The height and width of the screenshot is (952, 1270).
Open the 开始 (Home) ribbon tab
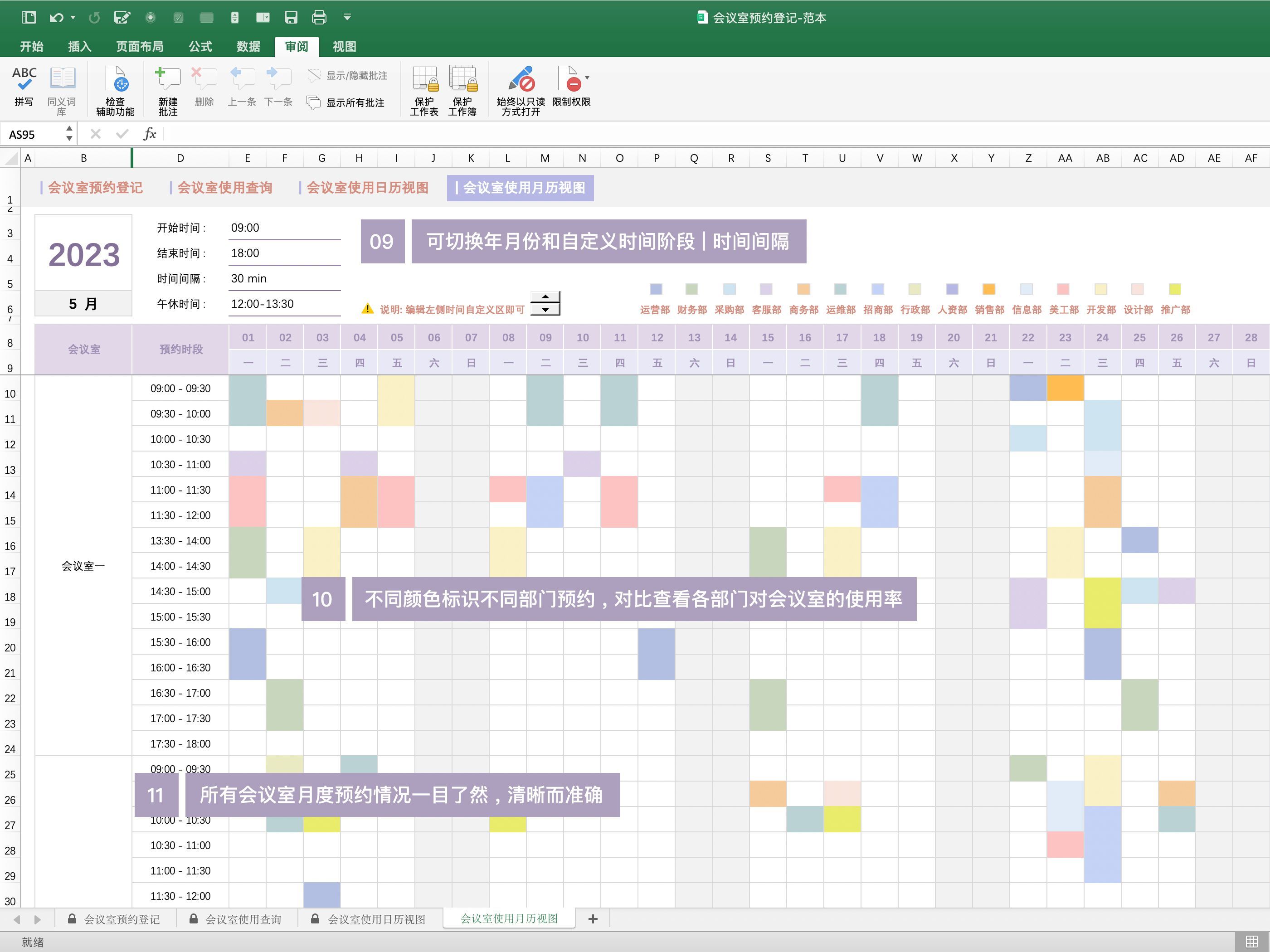[32, 47]
